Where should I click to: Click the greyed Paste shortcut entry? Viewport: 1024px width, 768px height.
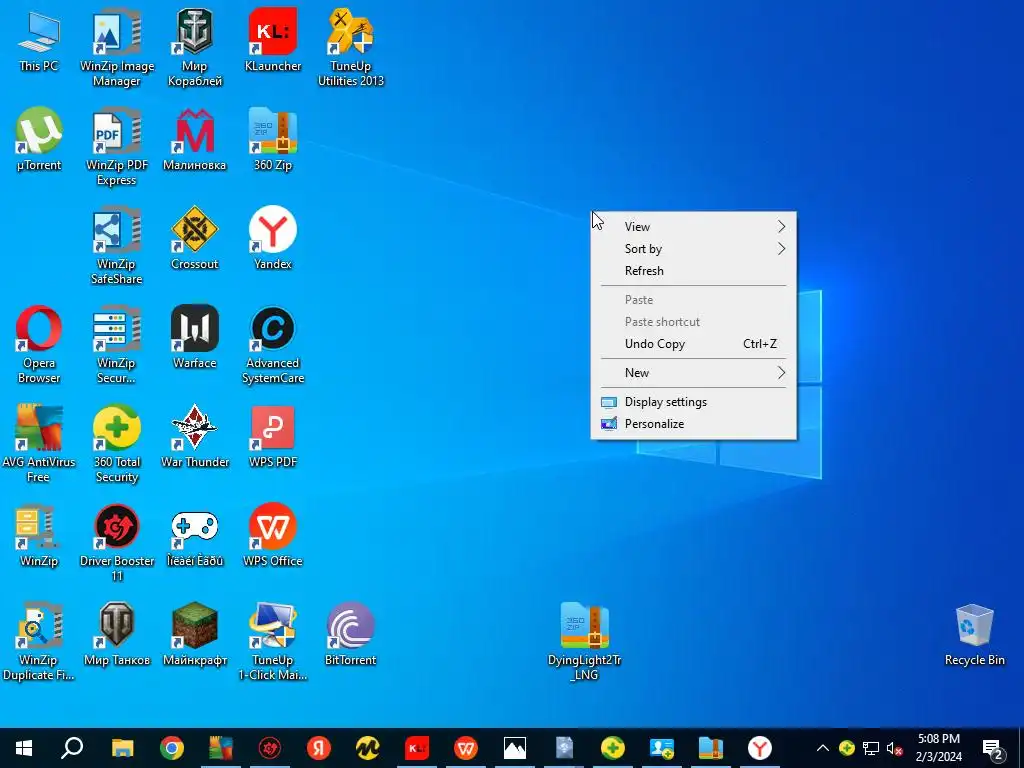(x=694, y=322)
